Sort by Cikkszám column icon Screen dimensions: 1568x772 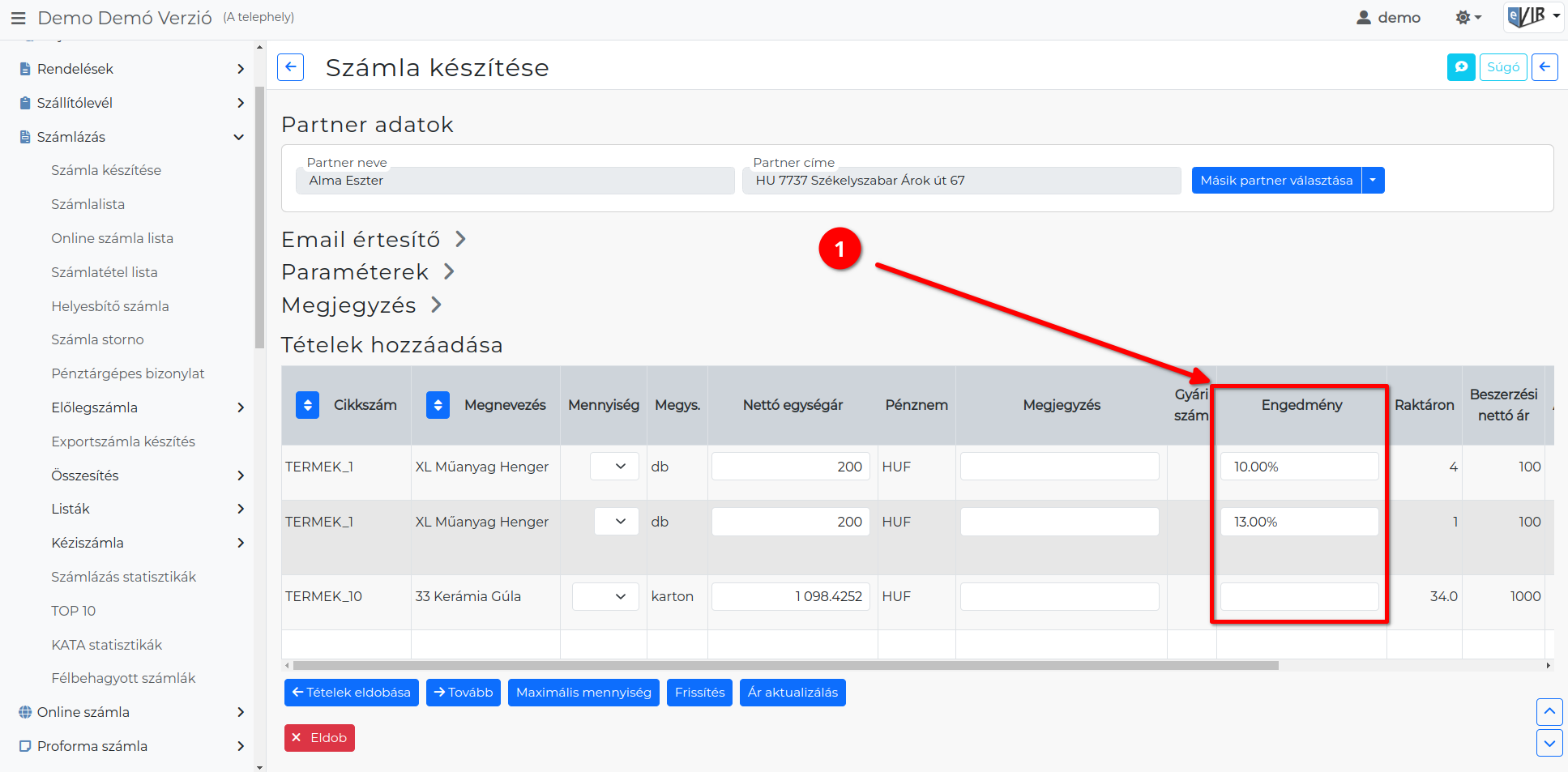point(308,405)
